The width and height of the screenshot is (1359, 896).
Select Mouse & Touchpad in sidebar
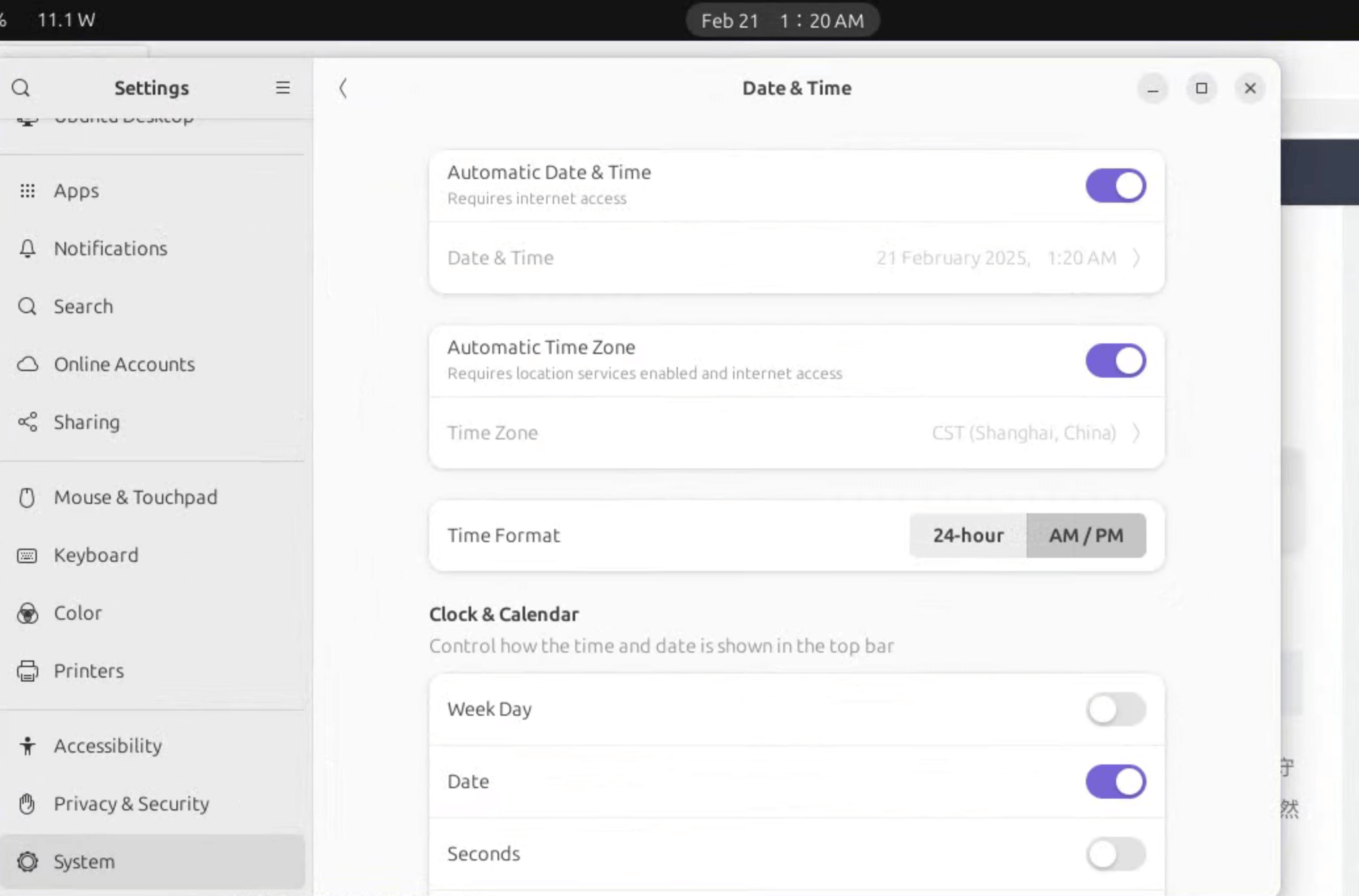tap(135, 497)
